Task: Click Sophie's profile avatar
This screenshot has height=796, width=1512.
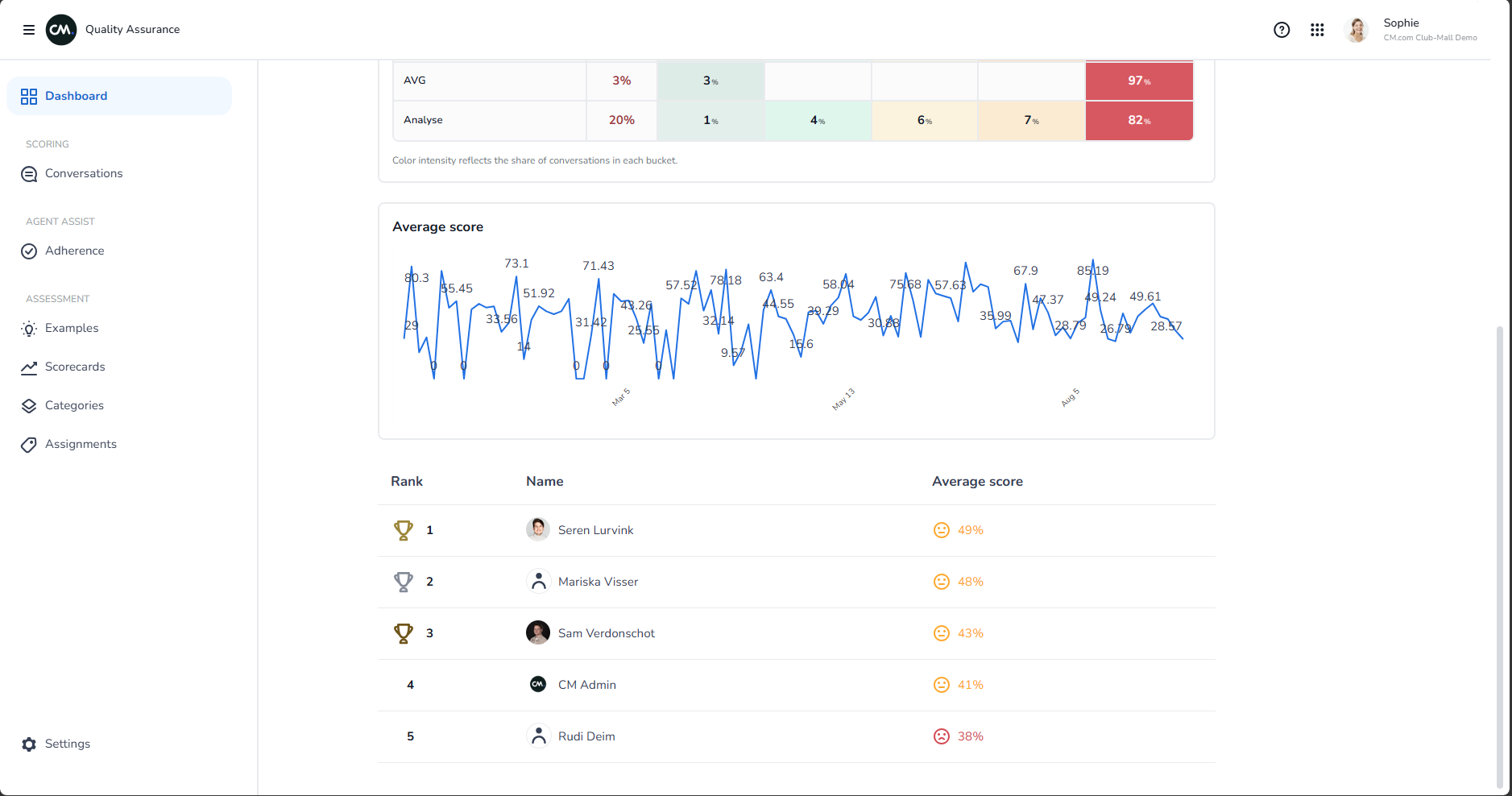Action: 1357,30
